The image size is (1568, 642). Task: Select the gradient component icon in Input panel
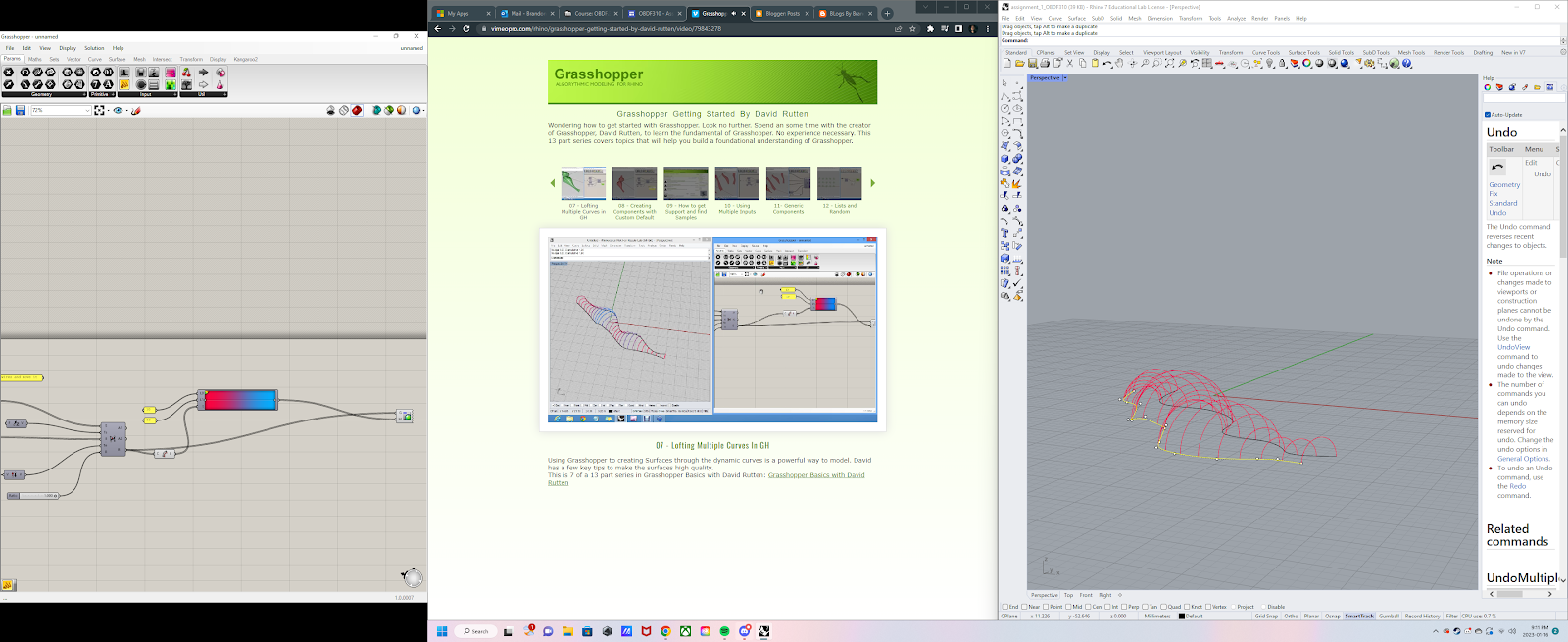(x=171, y=73)
